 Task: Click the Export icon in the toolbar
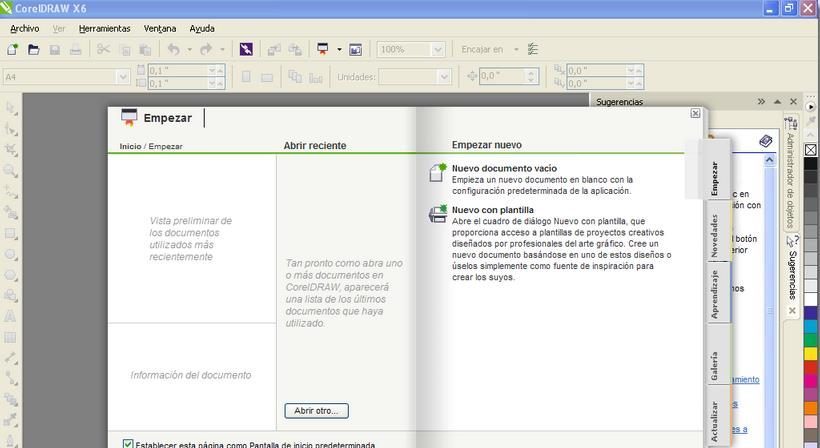click(295, 49)
